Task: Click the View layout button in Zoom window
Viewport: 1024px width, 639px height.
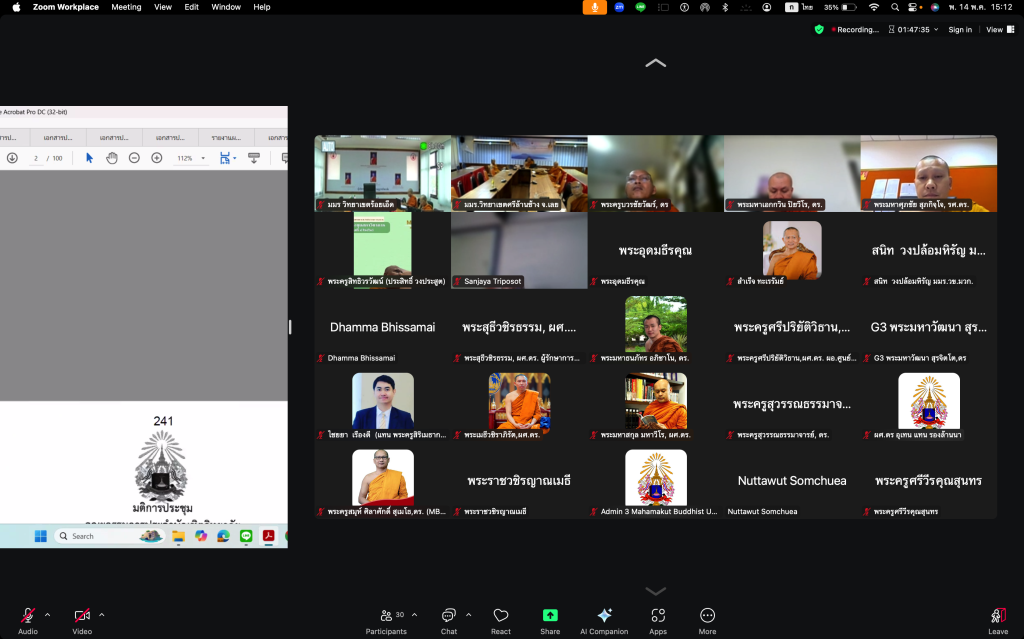Action: coord(1000,29)
